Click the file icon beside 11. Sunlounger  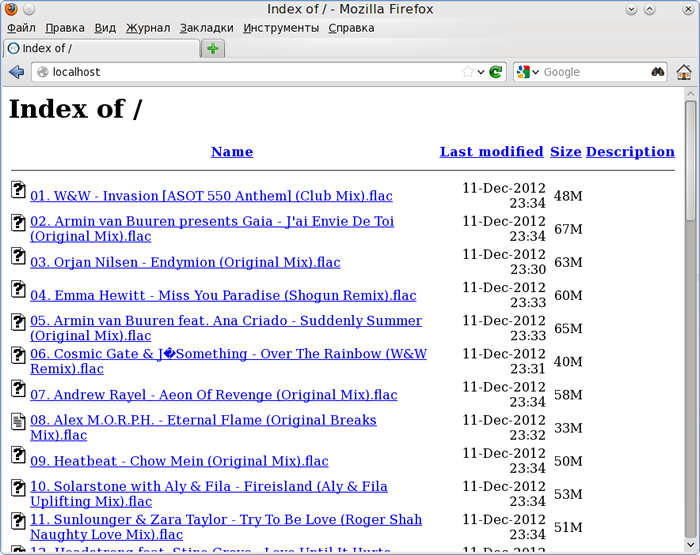click(x=18, y=521)
